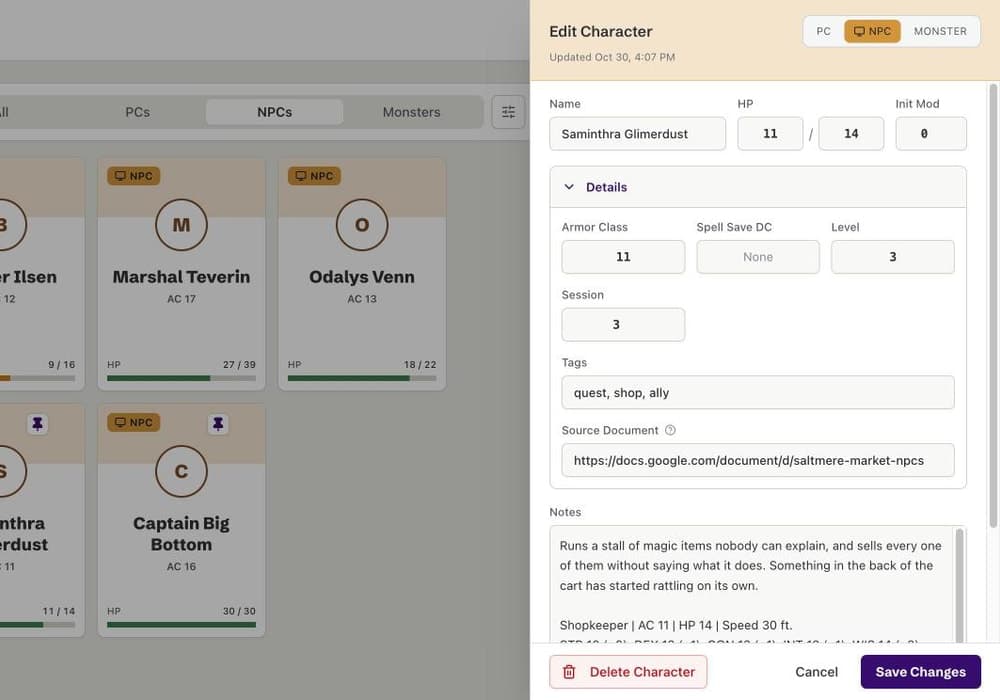
Task: Click the Spell Save DC field
Action: tap(758, 257)
